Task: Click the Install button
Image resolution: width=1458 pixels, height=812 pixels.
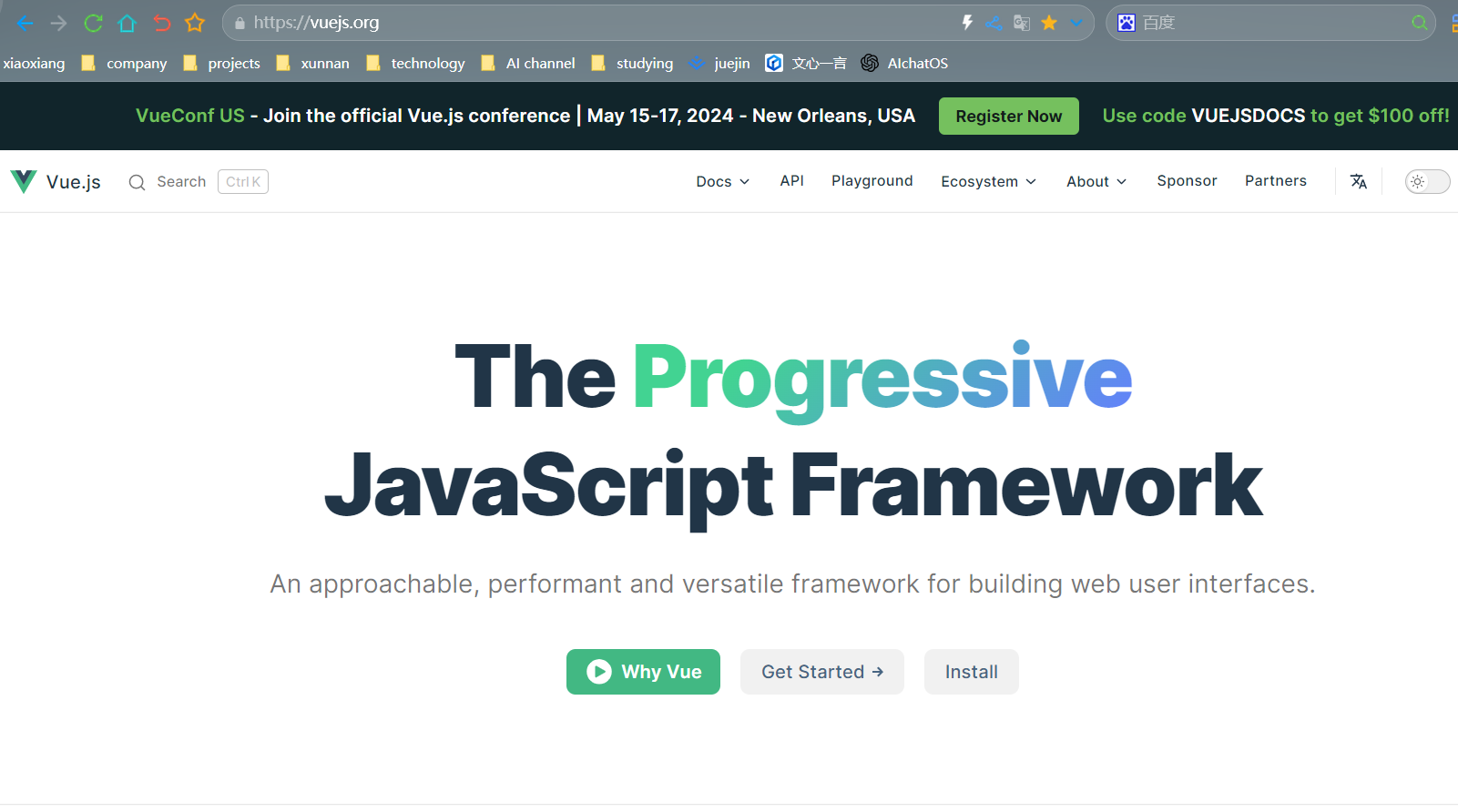Action: point(972,672)
